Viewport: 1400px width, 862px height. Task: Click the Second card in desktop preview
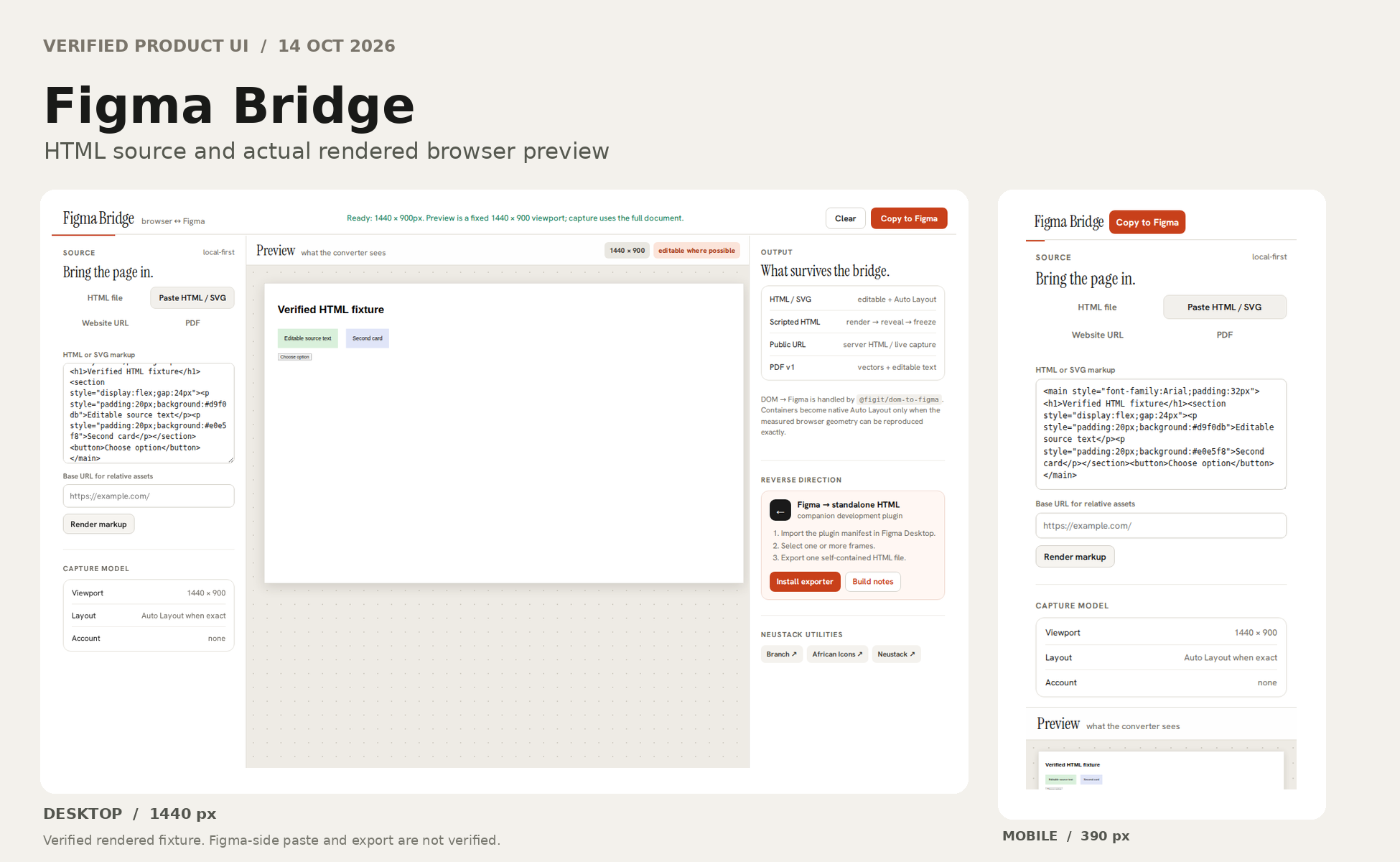click(x=367, y=338)
